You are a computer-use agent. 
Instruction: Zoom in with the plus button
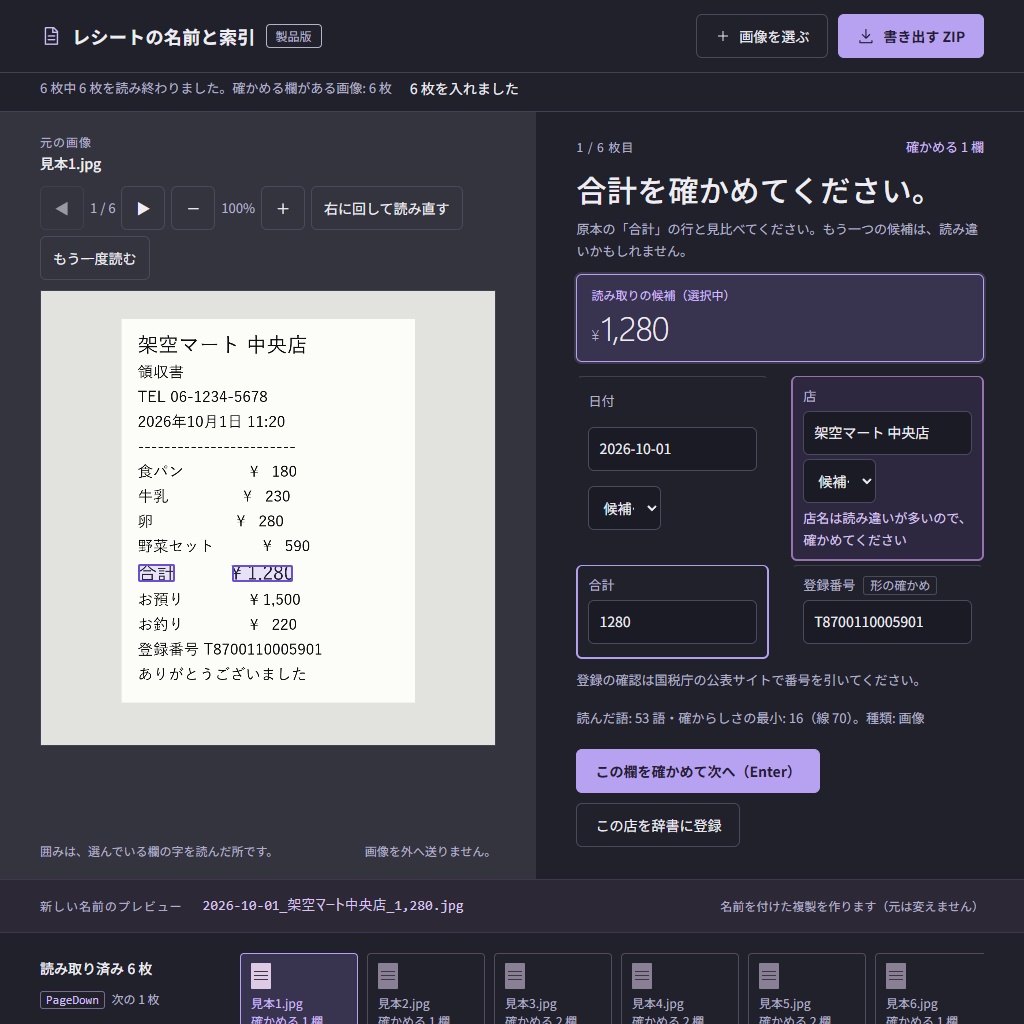(283, 208)
